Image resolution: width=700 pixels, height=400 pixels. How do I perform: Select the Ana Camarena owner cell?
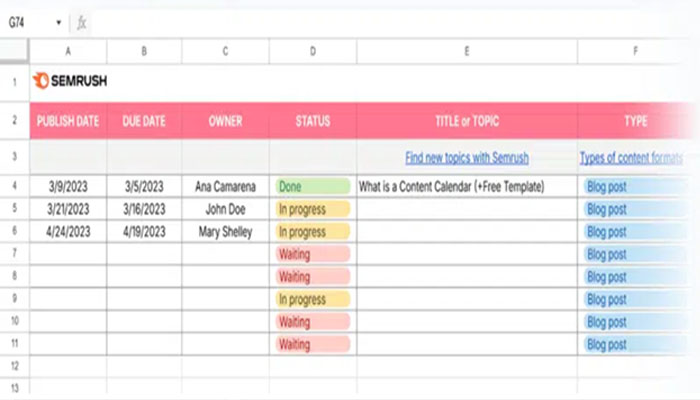tap(226, 186)
